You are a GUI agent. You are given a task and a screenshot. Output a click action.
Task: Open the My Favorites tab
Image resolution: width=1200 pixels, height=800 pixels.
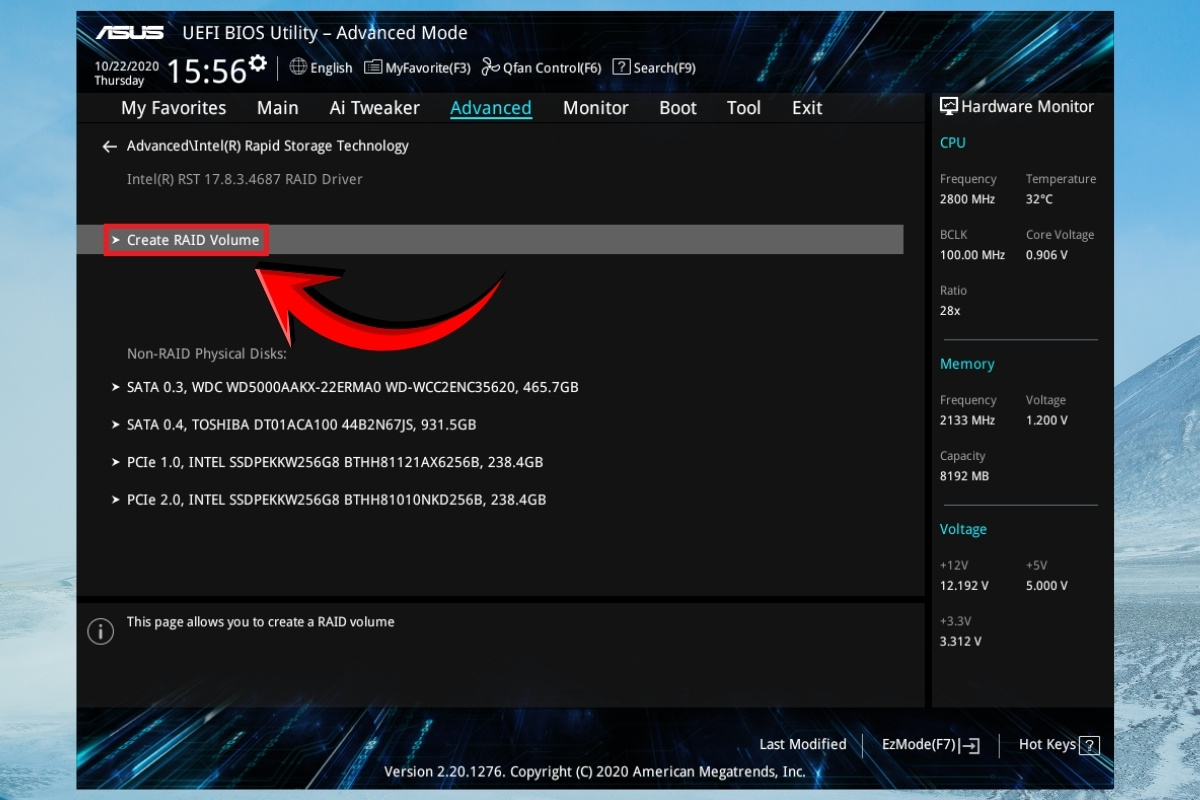[173, 108]
